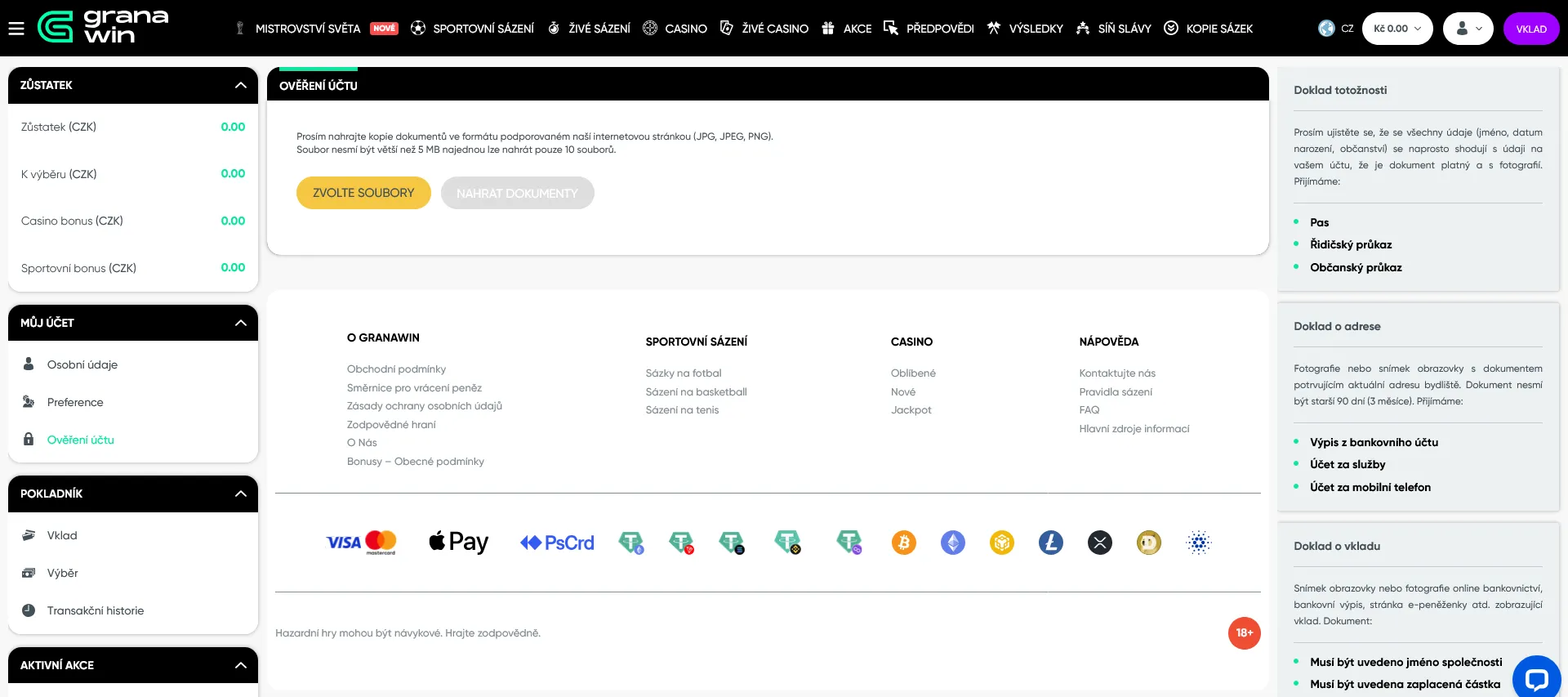The width and height of the screenshot is (1568, 697).
Task: Click the Litecoin payment icon
Action: [x=1051, y=543]
